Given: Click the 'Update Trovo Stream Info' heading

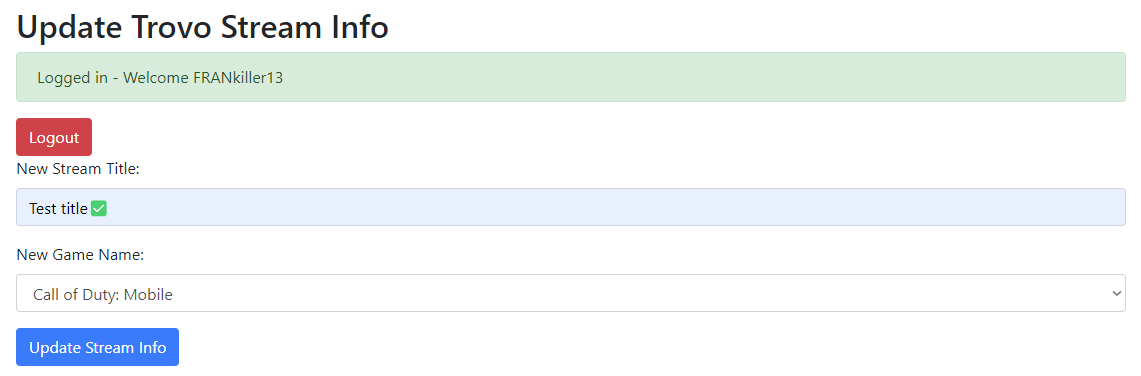Looking at the screenshot, I should coord(202,28).
